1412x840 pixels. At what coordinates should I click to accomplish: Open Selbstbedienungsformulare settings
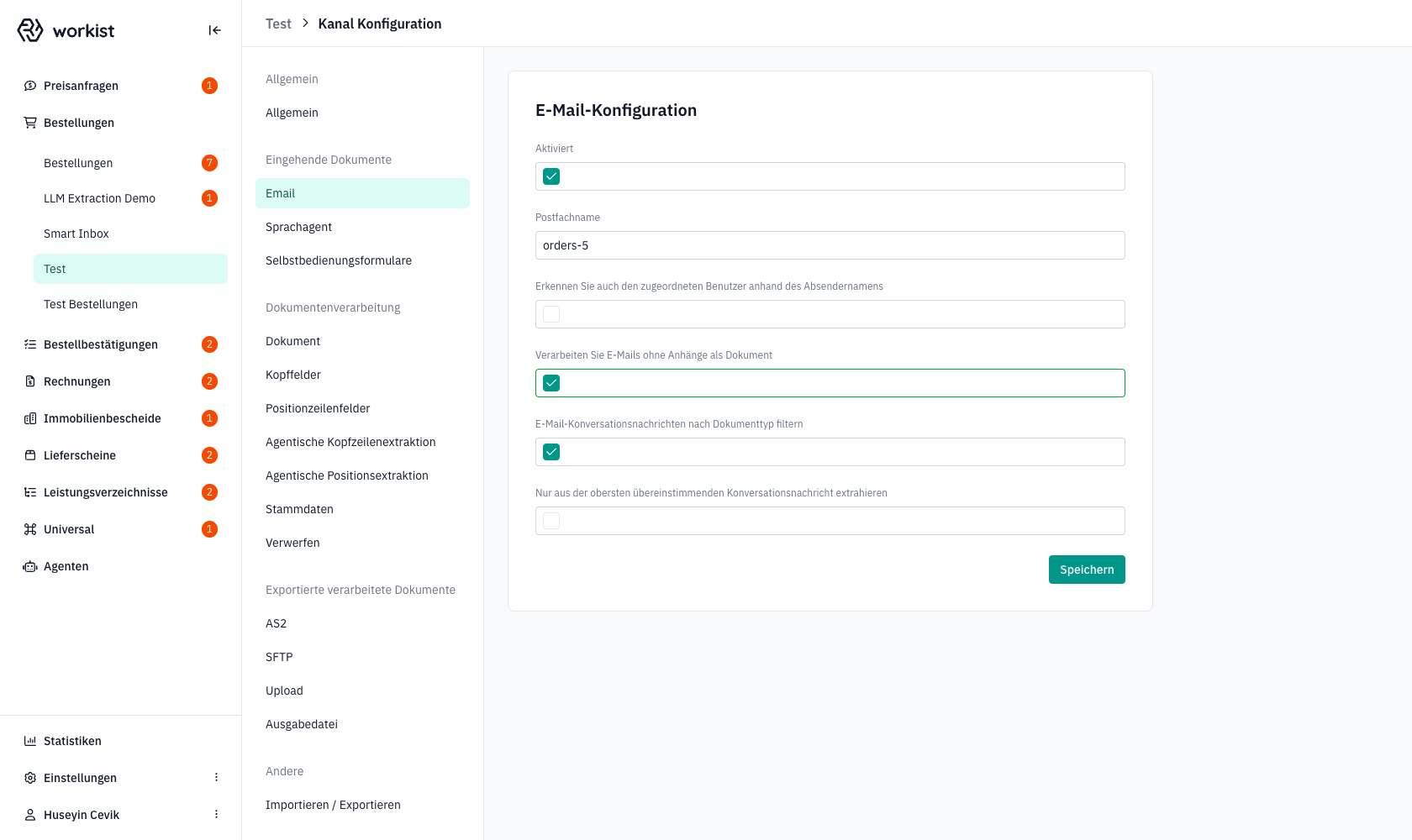tap(362, 260)
